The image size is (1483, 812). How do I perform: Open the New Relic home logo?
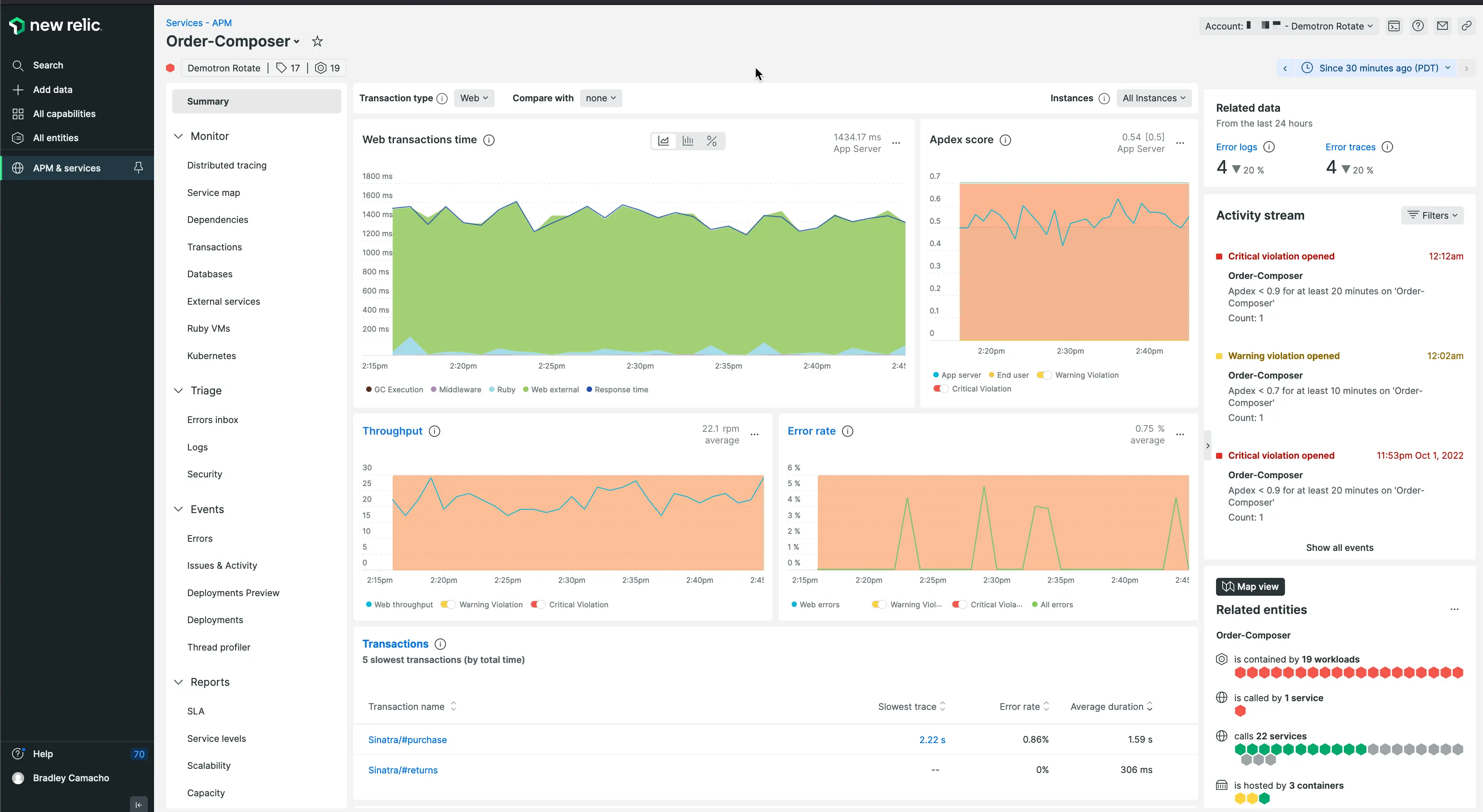point(55,25)
